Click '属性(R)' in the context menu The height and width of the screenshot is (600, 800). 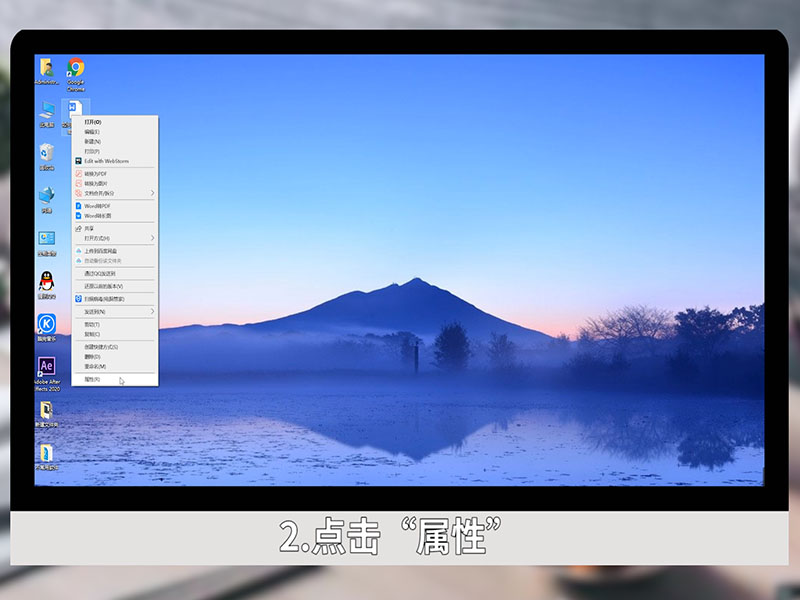(93, 379)
